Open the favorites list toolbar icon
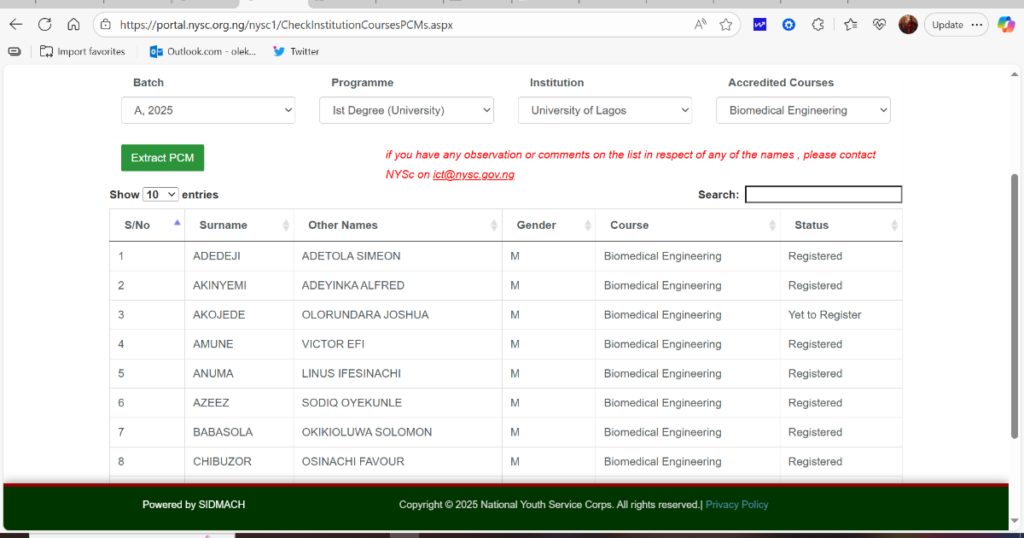 [x=850, y=25]
